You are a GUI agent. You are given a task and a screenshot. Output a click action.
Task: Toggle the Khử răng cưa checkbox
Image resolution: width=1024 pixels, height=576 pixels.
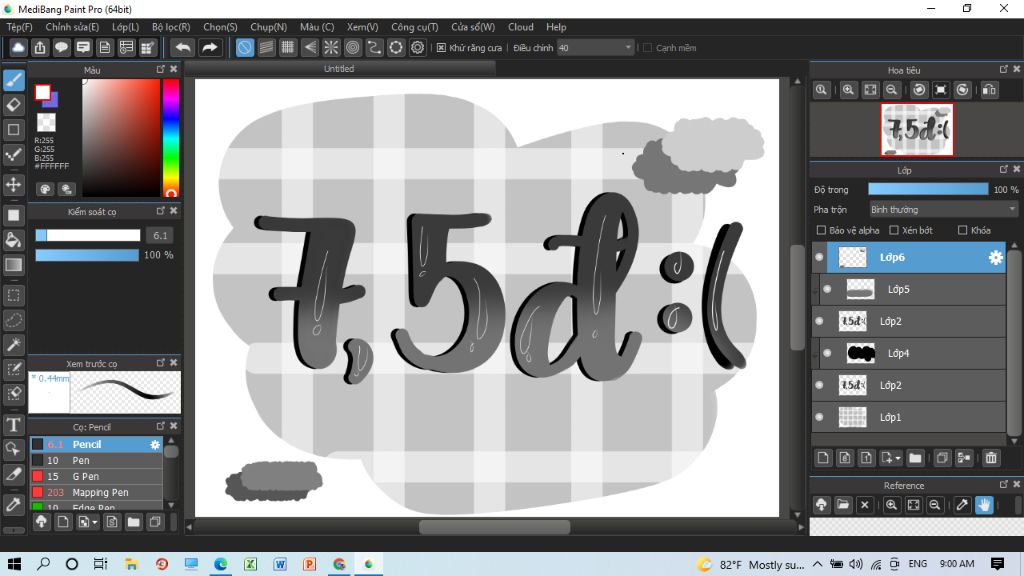tap(441, 48)
